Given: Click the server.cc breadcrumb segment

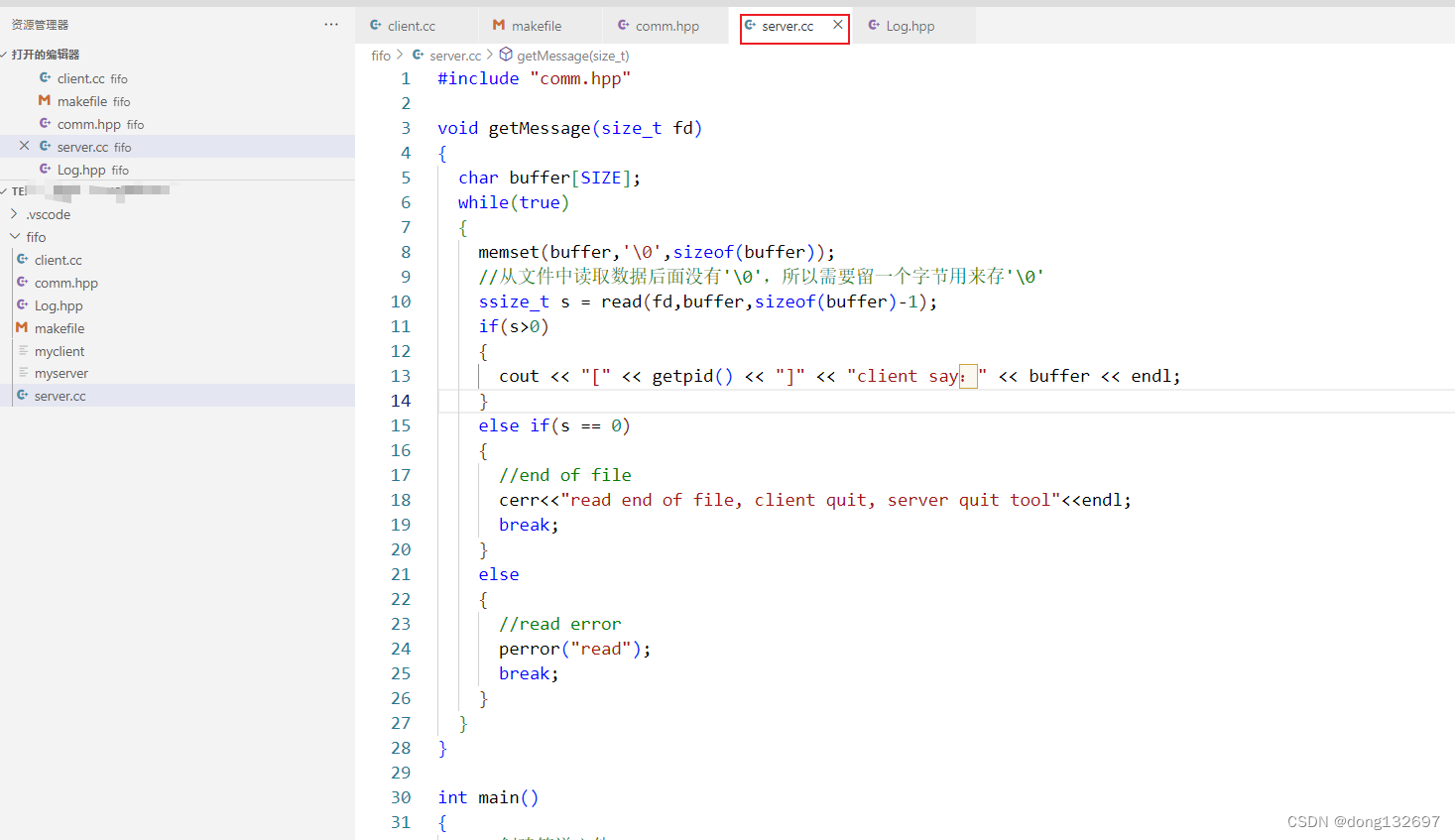Looking at the screenshot, I should pyautogui.click(x=455, y=56).
